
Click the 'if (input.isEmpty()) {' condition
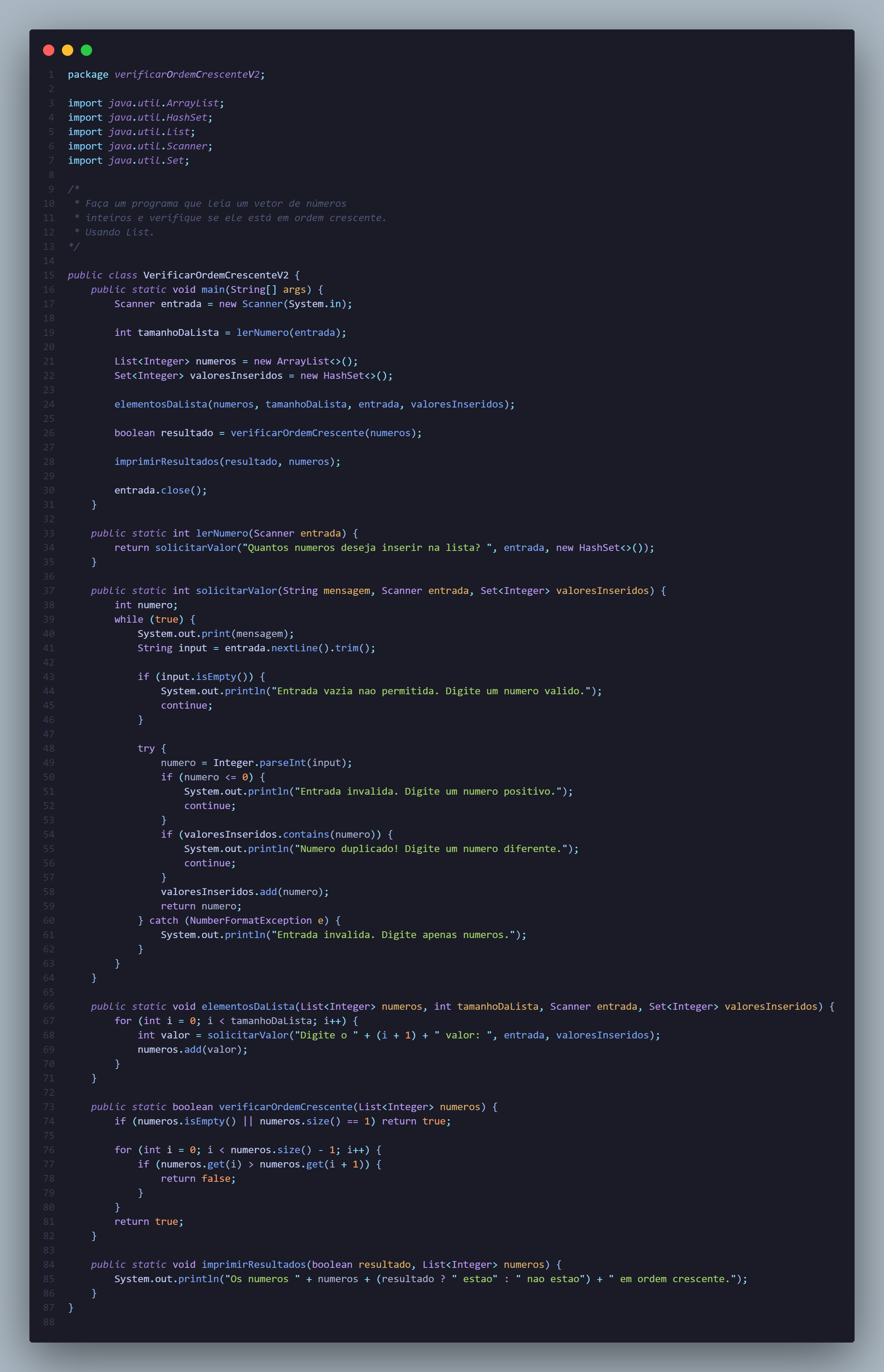click(201, 677)
